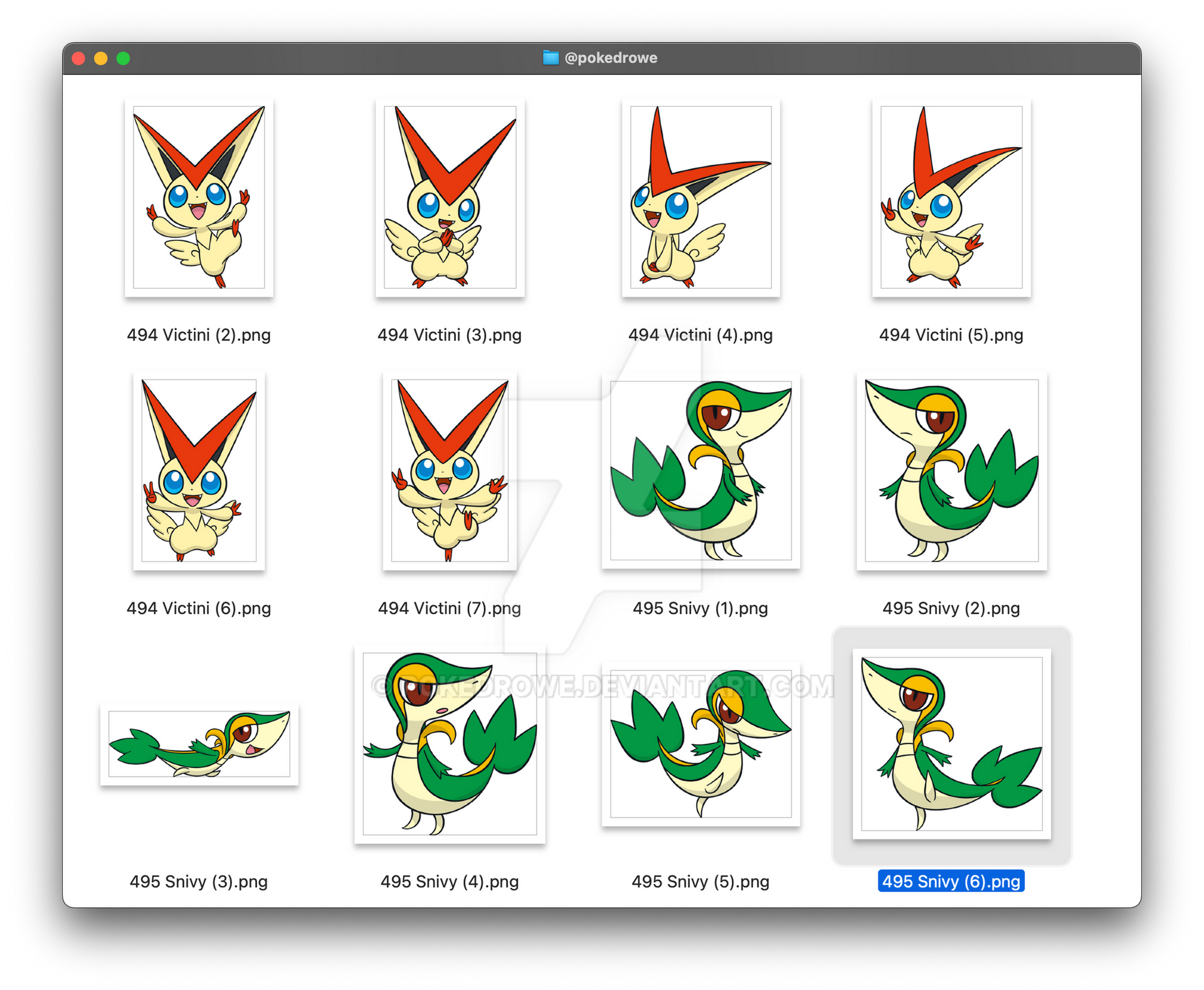Click the file name '495 Snivy (2).png'
Viewport: 1204px width, 990px height.
coord(951,609)
